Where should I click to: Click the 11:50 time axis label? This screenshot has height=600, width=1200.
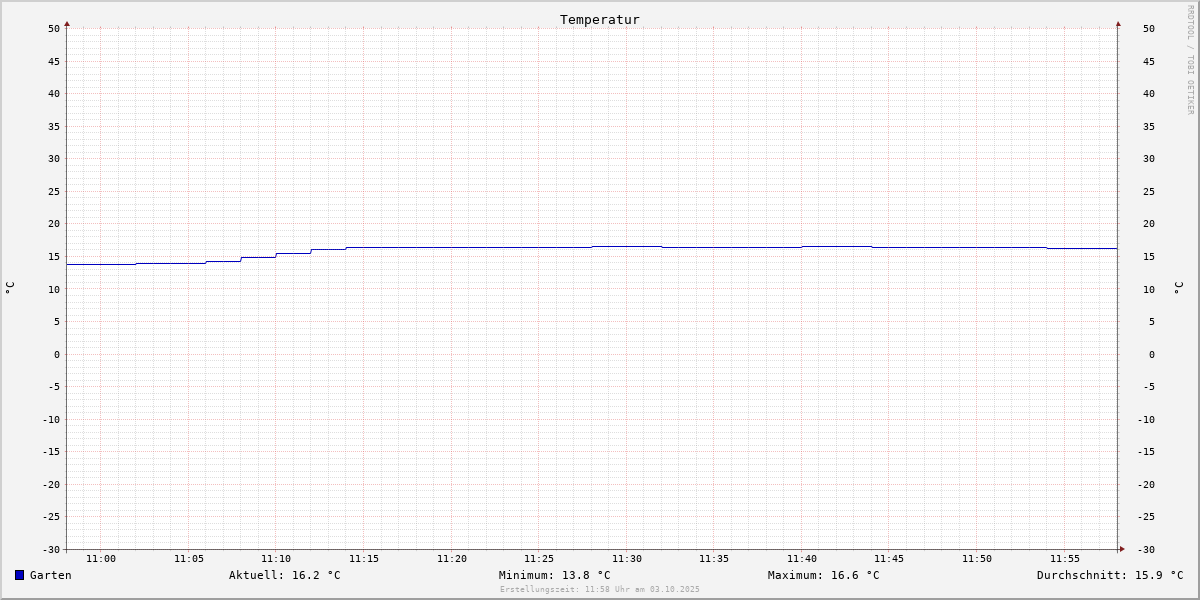tap(977, 559)
